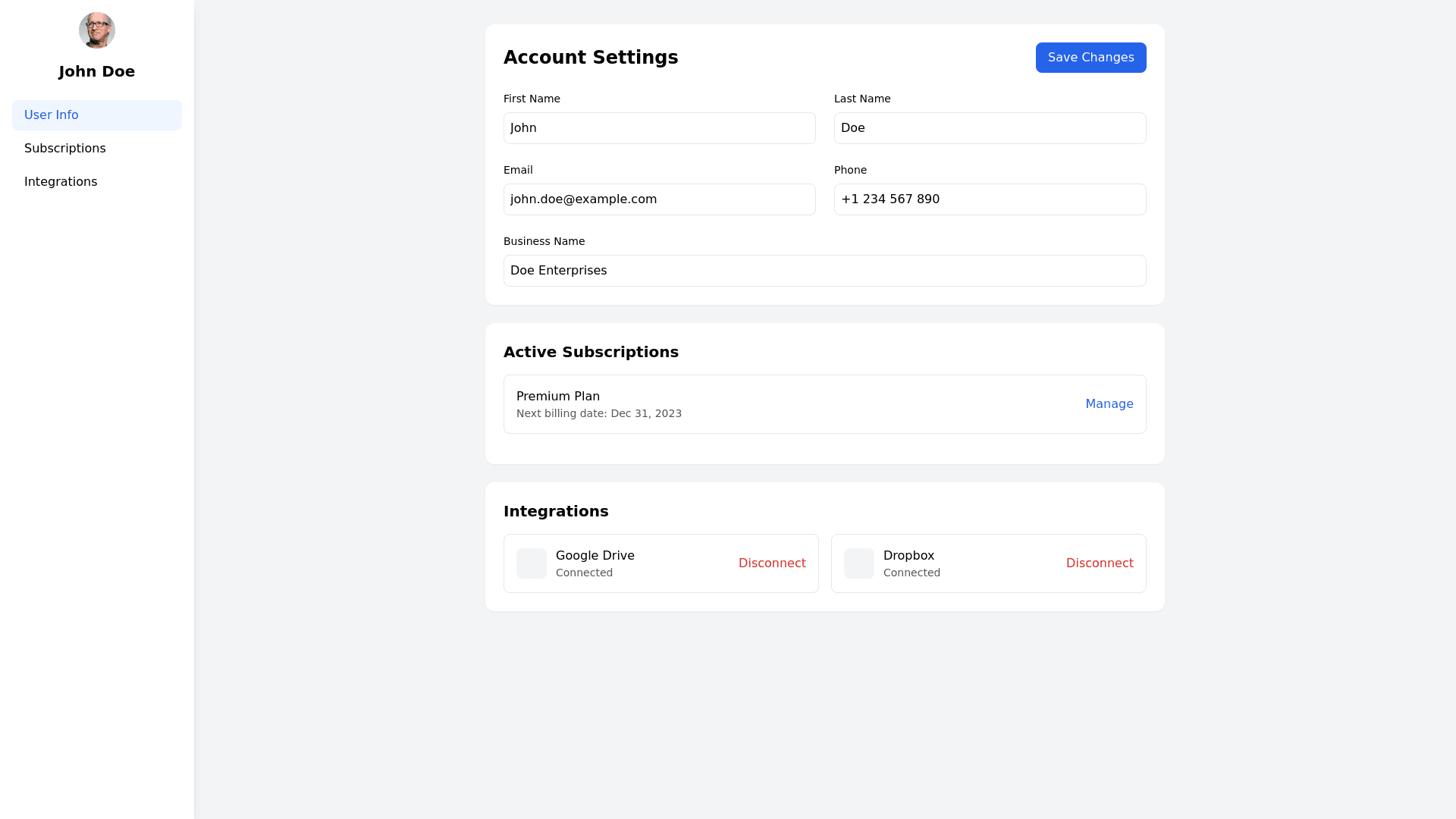Viewport: 1456px width, 819px height.
Task: Click the next billing date text
Action: click(598, 414)
